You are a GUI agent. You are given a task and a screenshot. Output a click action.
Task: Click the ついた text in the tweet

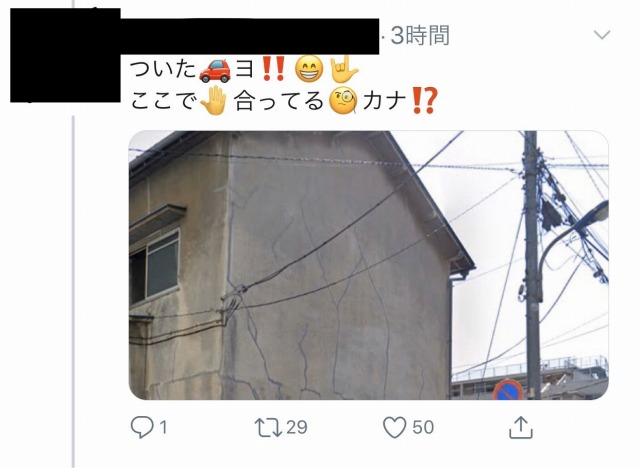click(163, 69)
